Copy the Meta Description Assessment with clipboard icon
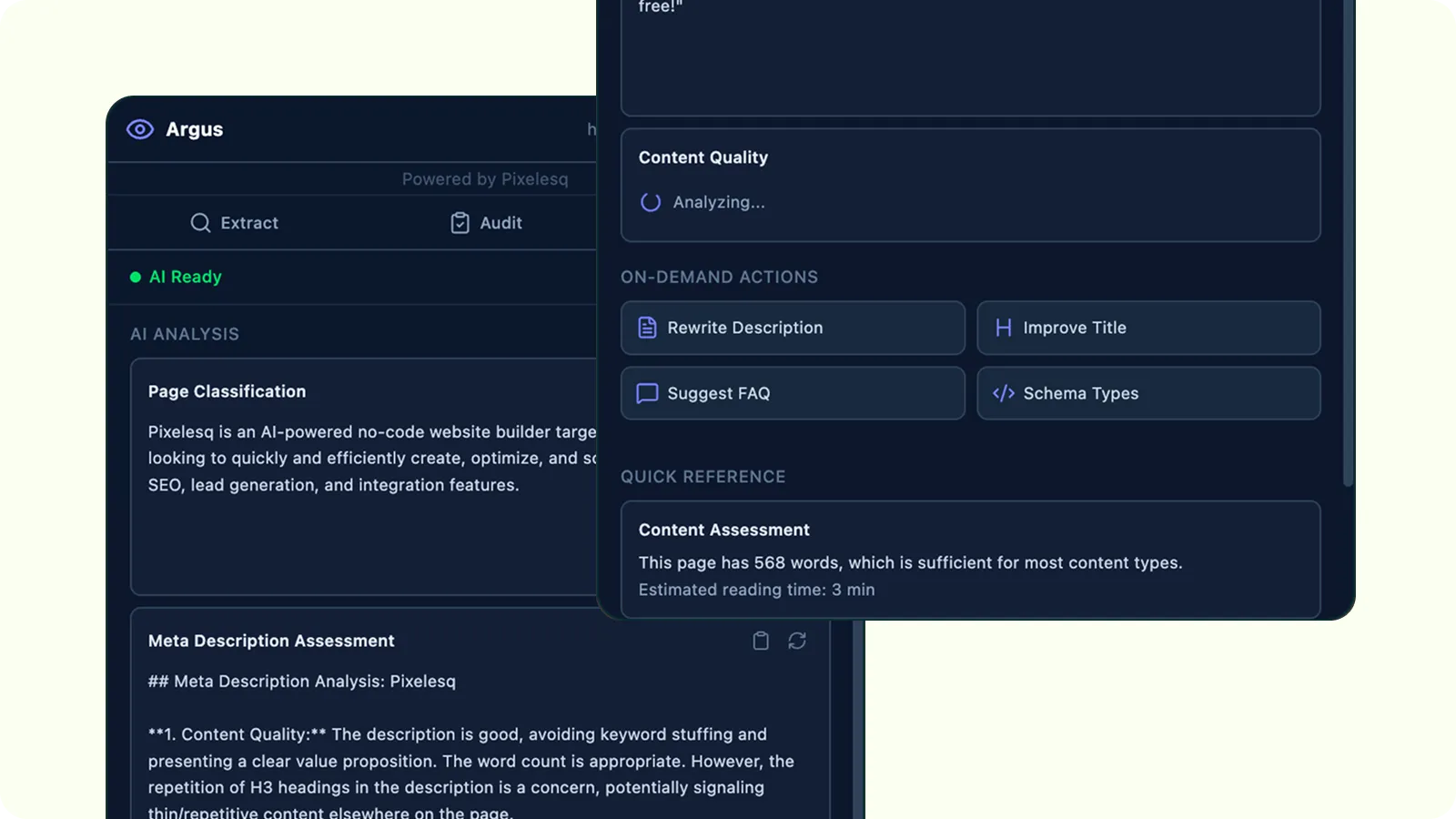This screenshot has height=819, width=1456. (x=761, y=641)
